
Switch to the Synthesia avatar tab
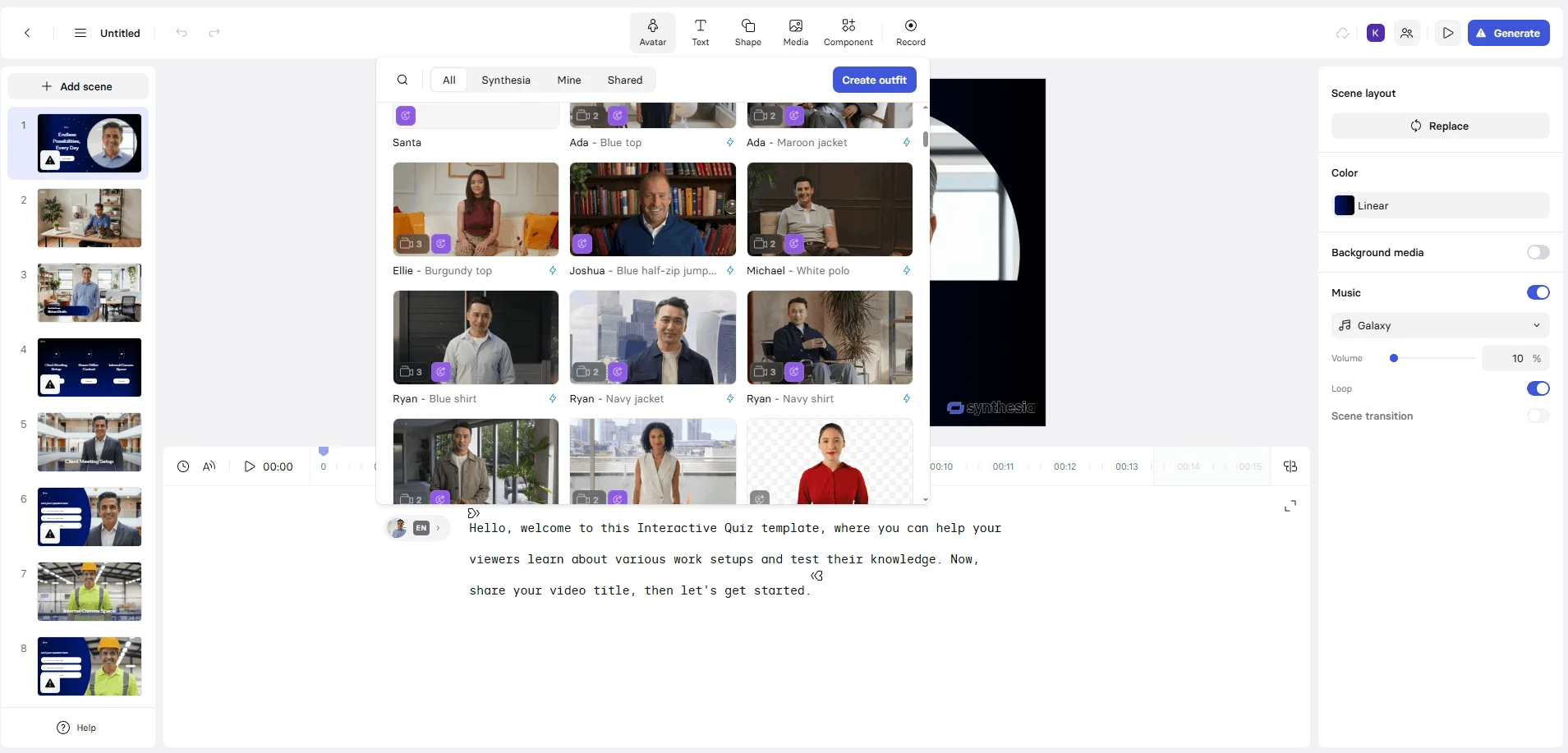point(505,80)
